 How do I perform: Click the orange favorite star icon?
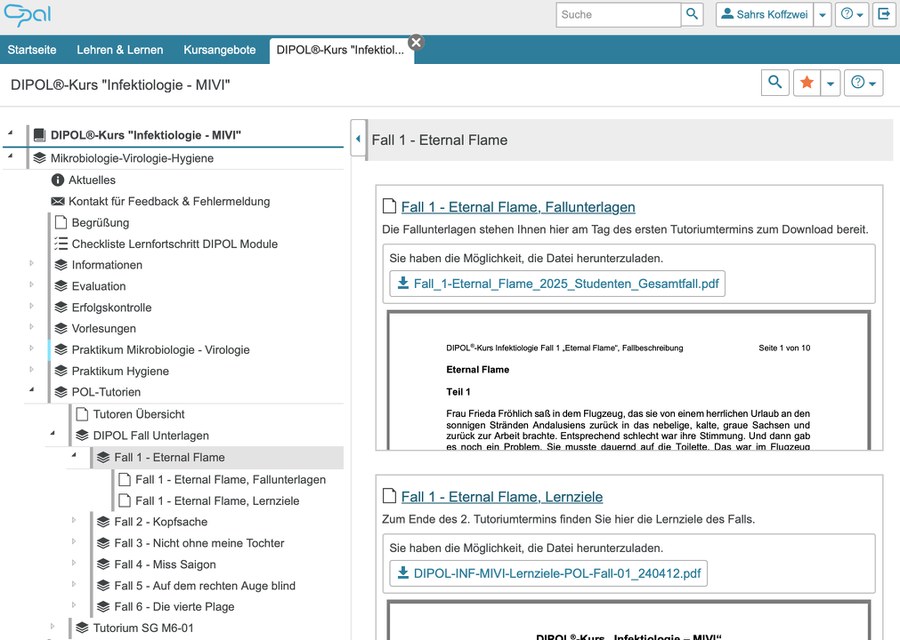806,84
